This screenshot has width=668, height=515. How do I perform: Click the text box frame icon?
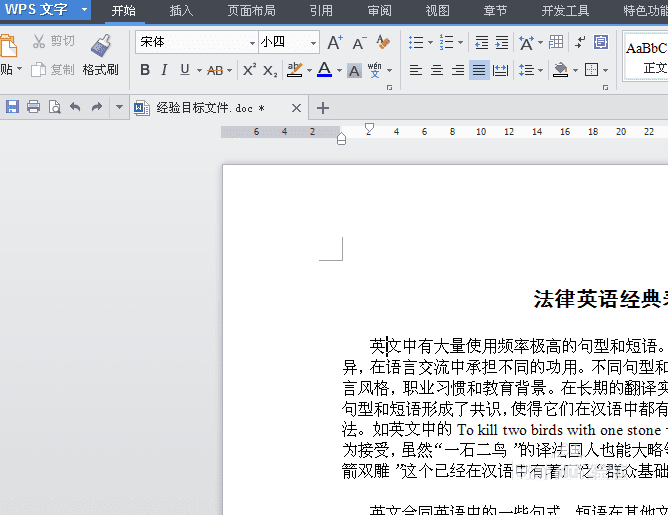[601, 42]
